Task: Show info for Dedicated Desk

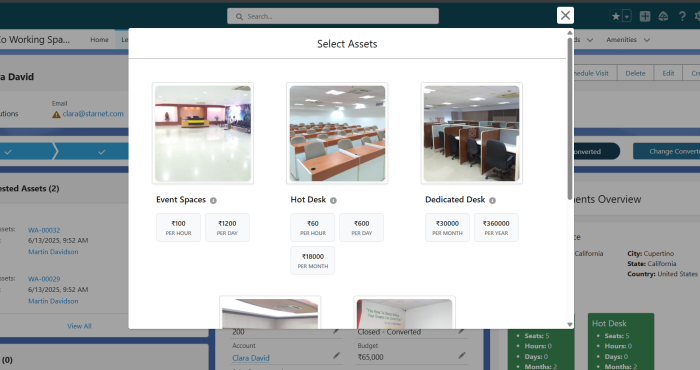Action: point(492,200)
